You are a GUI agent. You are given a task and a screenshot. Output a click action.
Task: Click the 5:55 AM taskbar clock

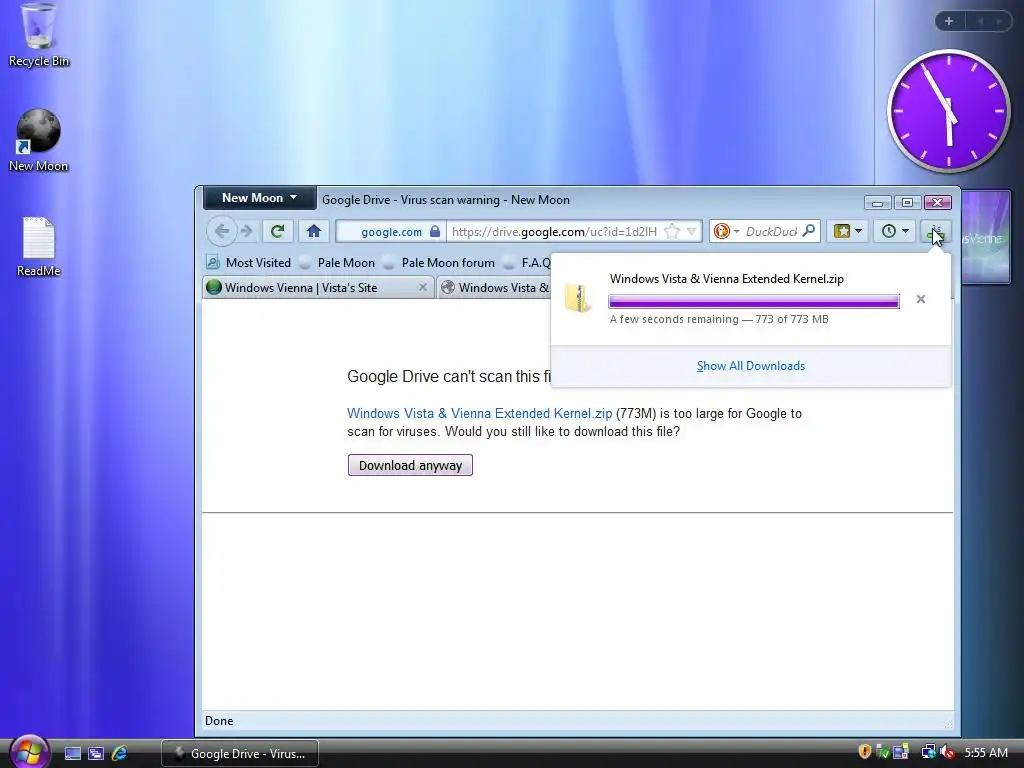[x=986, y=753]
